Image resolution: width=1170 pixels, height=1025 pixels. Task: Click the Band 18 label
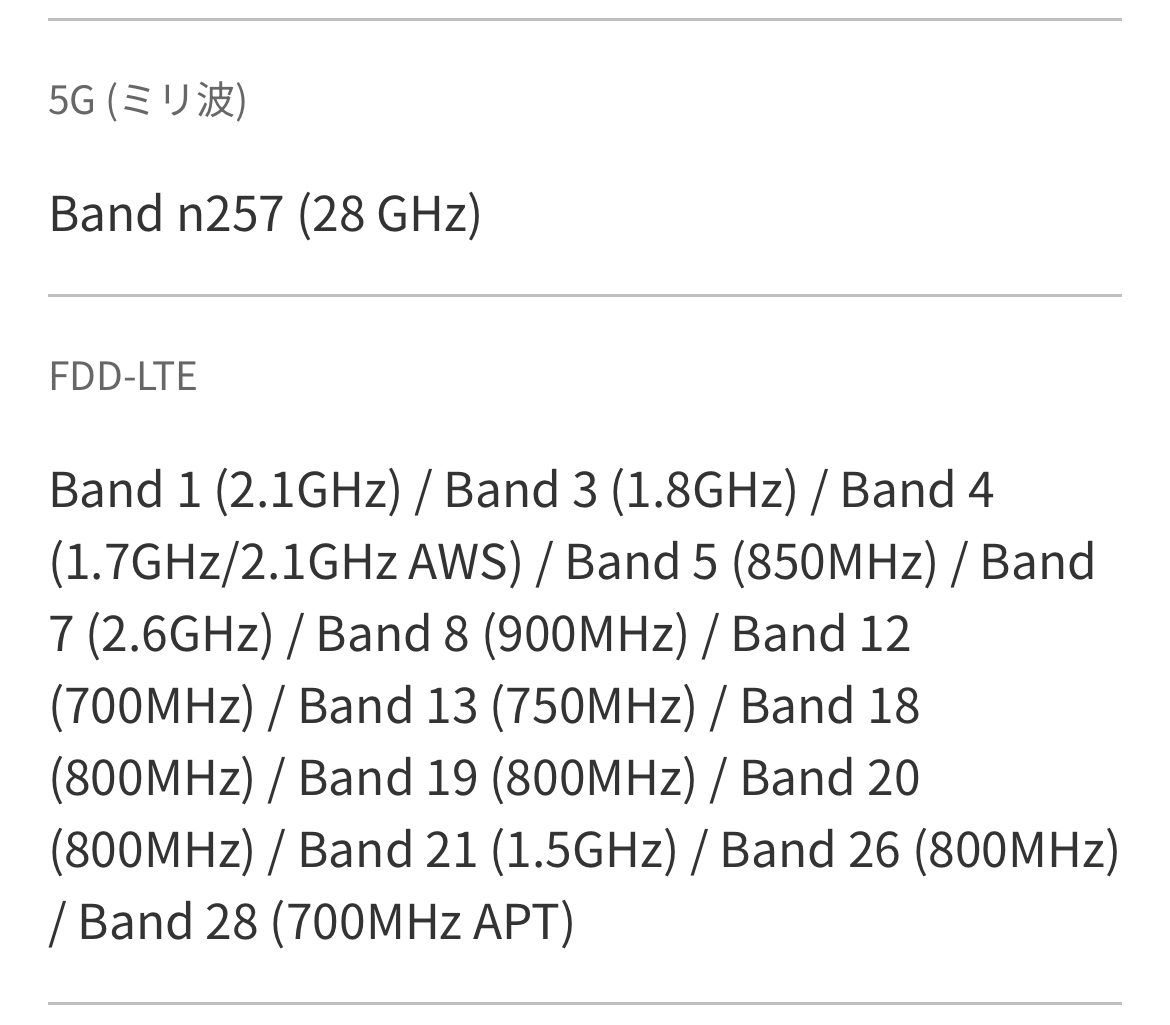point(829,706)
